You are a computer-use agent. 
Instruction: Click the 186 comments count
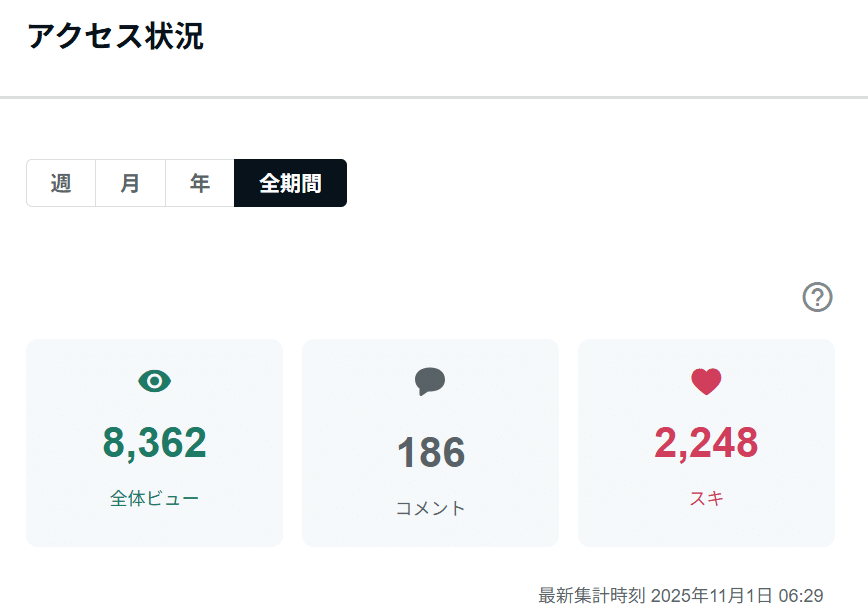(431, 452)
